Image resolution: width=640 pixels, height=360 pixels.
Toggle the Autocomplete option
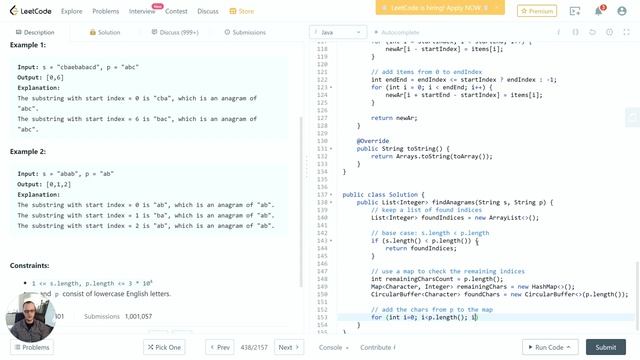coord(396,32)
